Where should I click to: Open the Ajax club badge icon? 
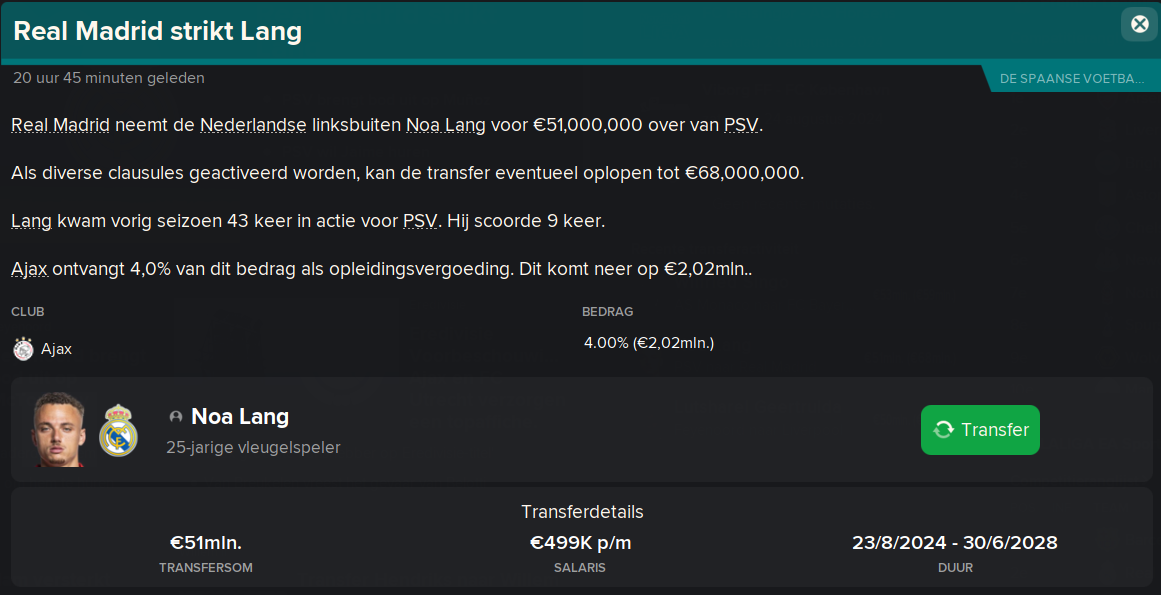[23, 349]
